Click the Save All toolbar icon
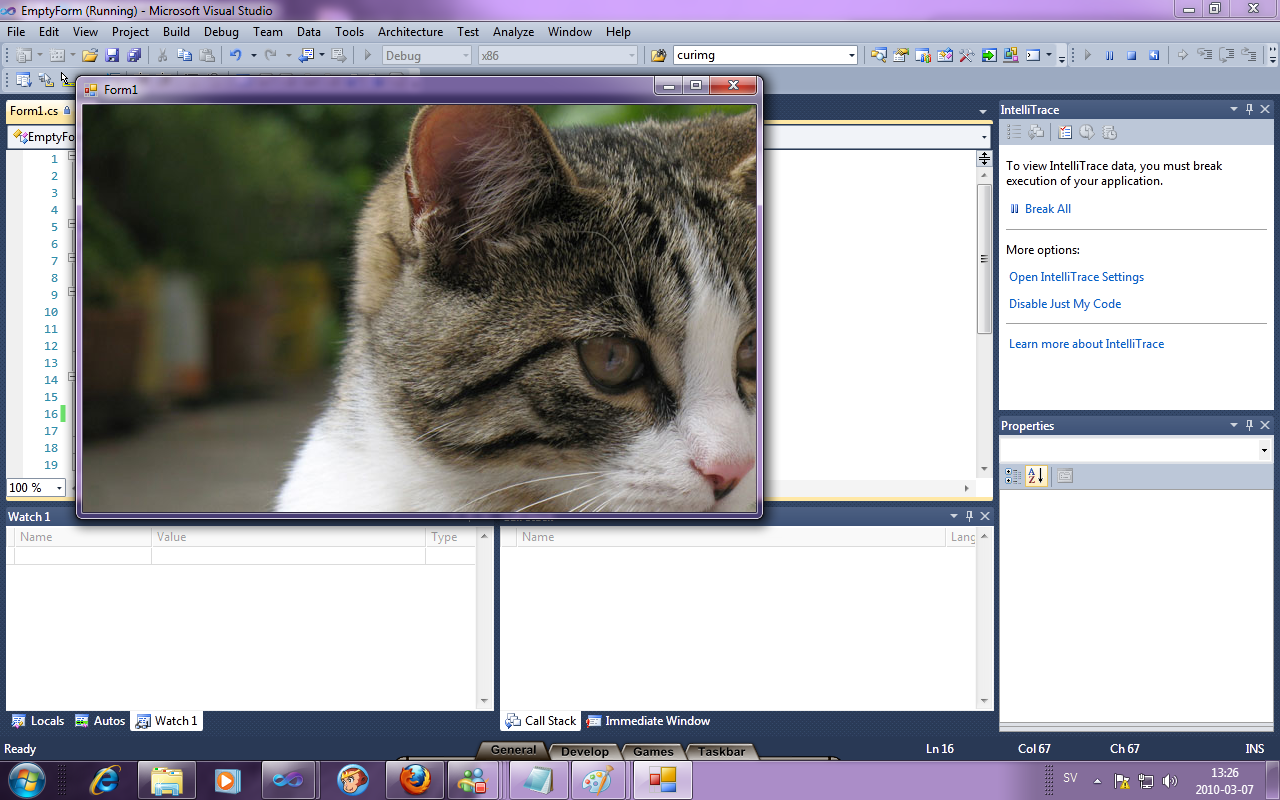The width and height of the screenshot is (1280, 800). [x=133, y=55]
